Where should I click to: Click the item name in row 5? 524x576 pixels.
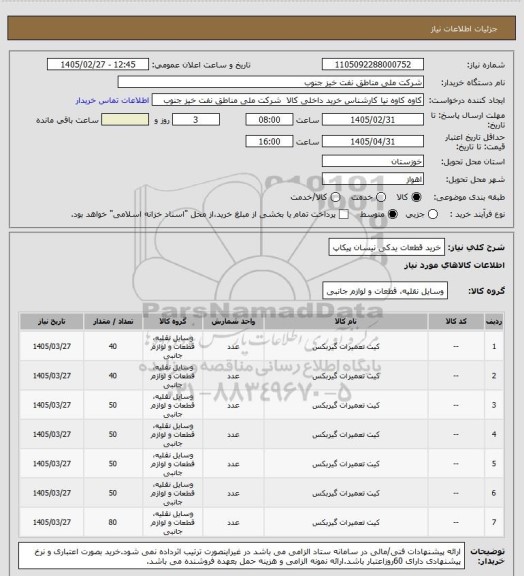346,464
